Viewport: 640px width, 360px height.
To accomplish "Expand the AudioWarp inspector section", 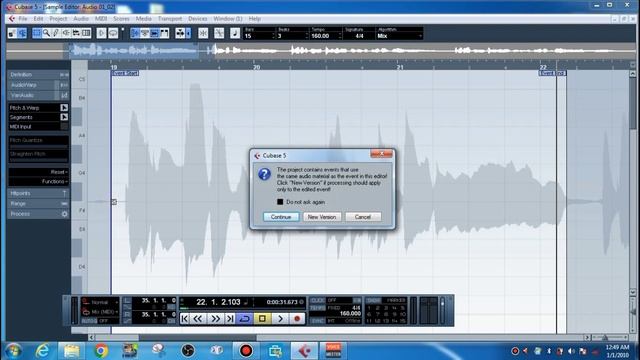I will pyautogui.click(x=38, y=85).
